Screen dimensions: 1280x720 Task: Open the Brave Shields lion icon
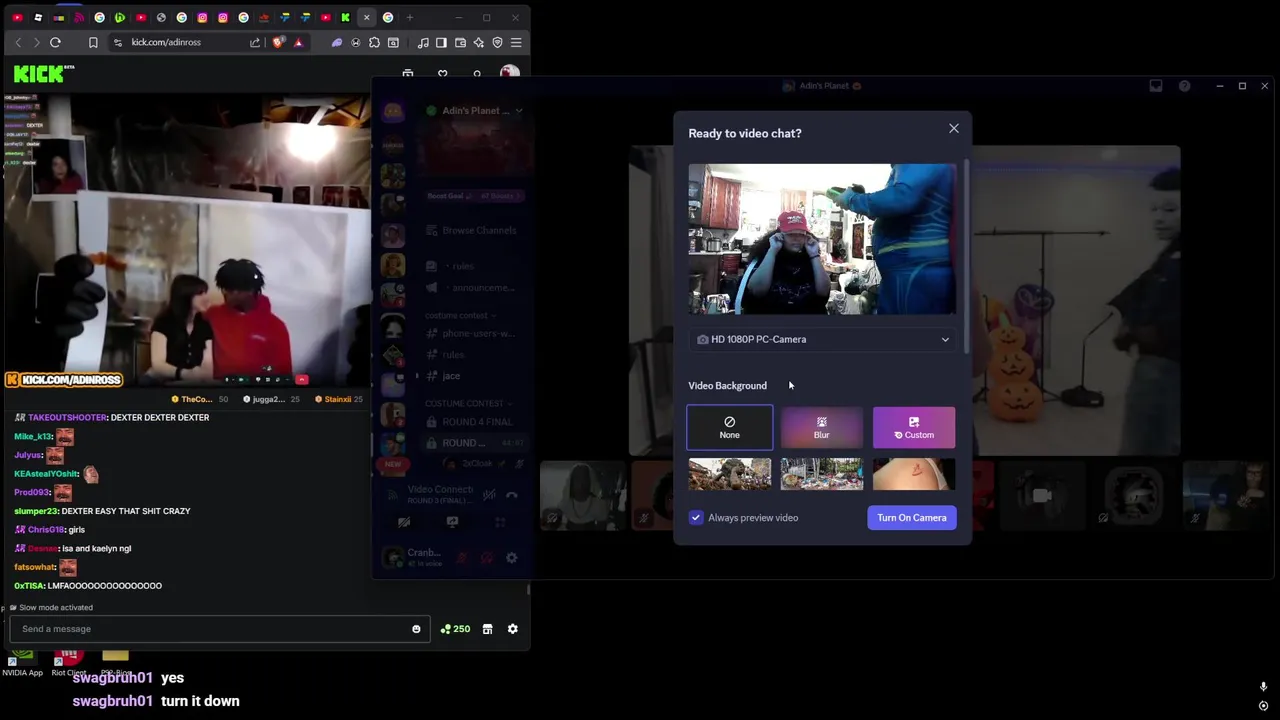[278, 42]
